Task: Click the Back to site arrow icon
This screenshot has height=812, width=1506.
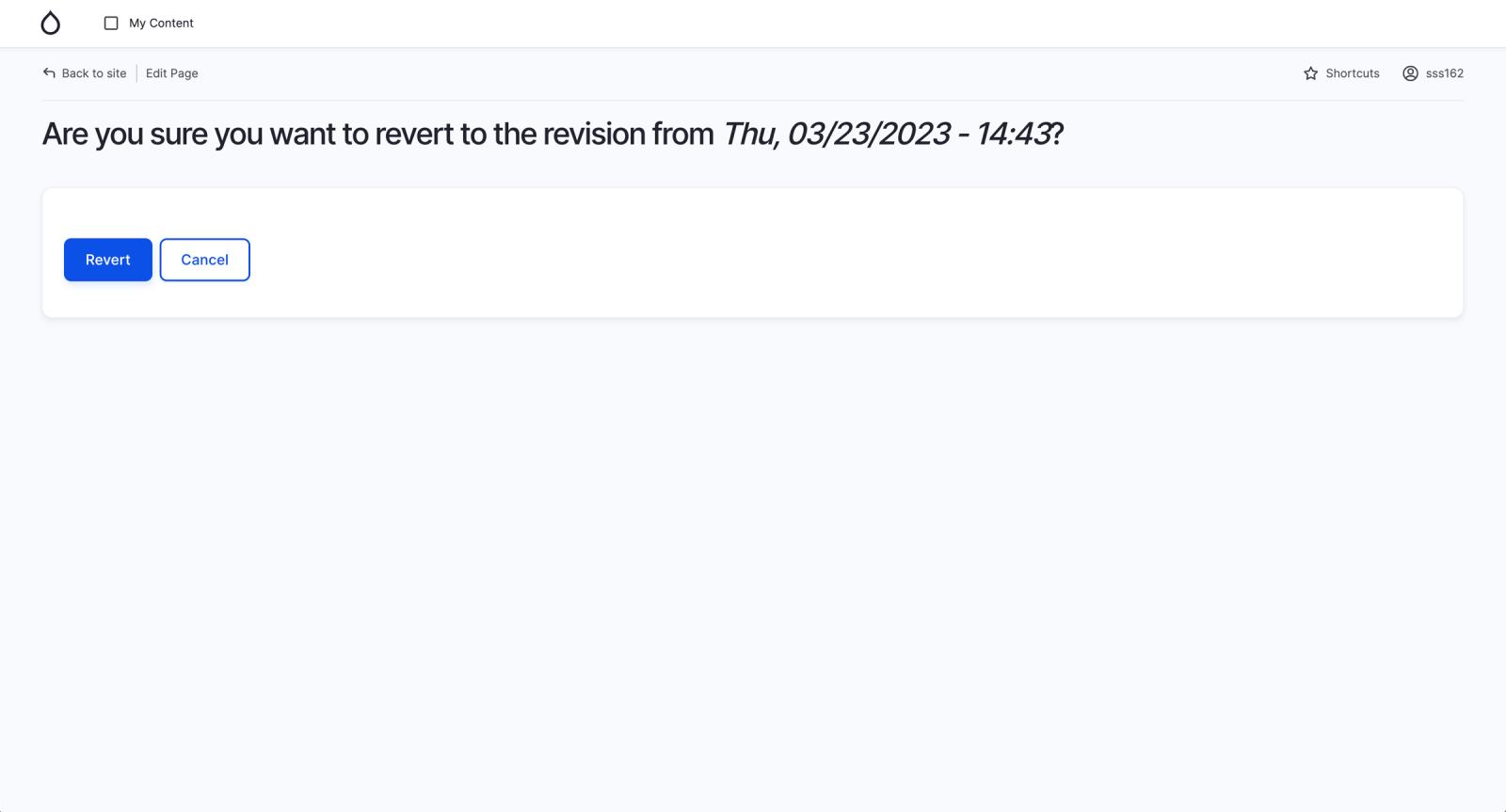Action: tap(49, 72)
